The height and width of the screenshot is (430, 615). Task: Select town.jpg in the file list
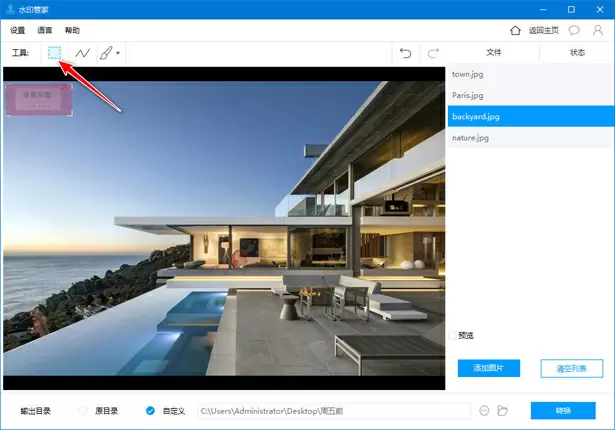[x=531, y=74]
